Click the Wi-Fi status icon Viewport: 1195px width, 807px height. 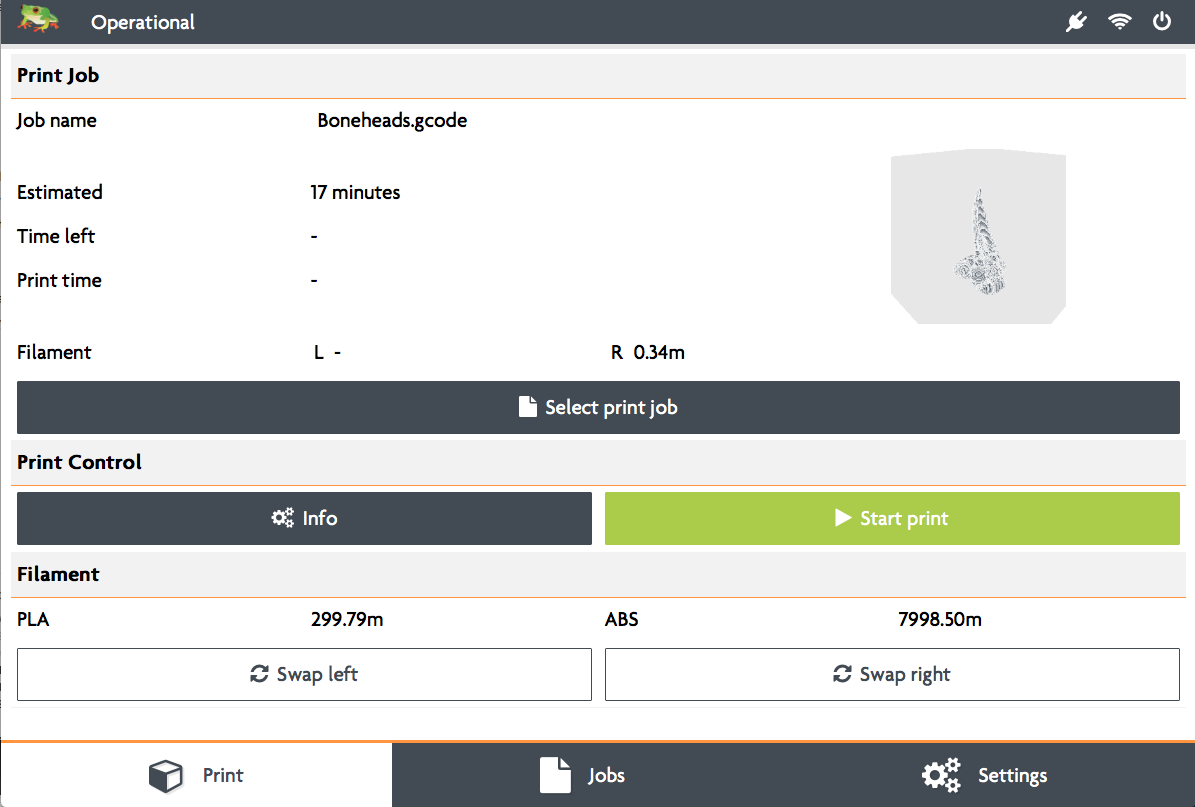[x=1119, y=21]
